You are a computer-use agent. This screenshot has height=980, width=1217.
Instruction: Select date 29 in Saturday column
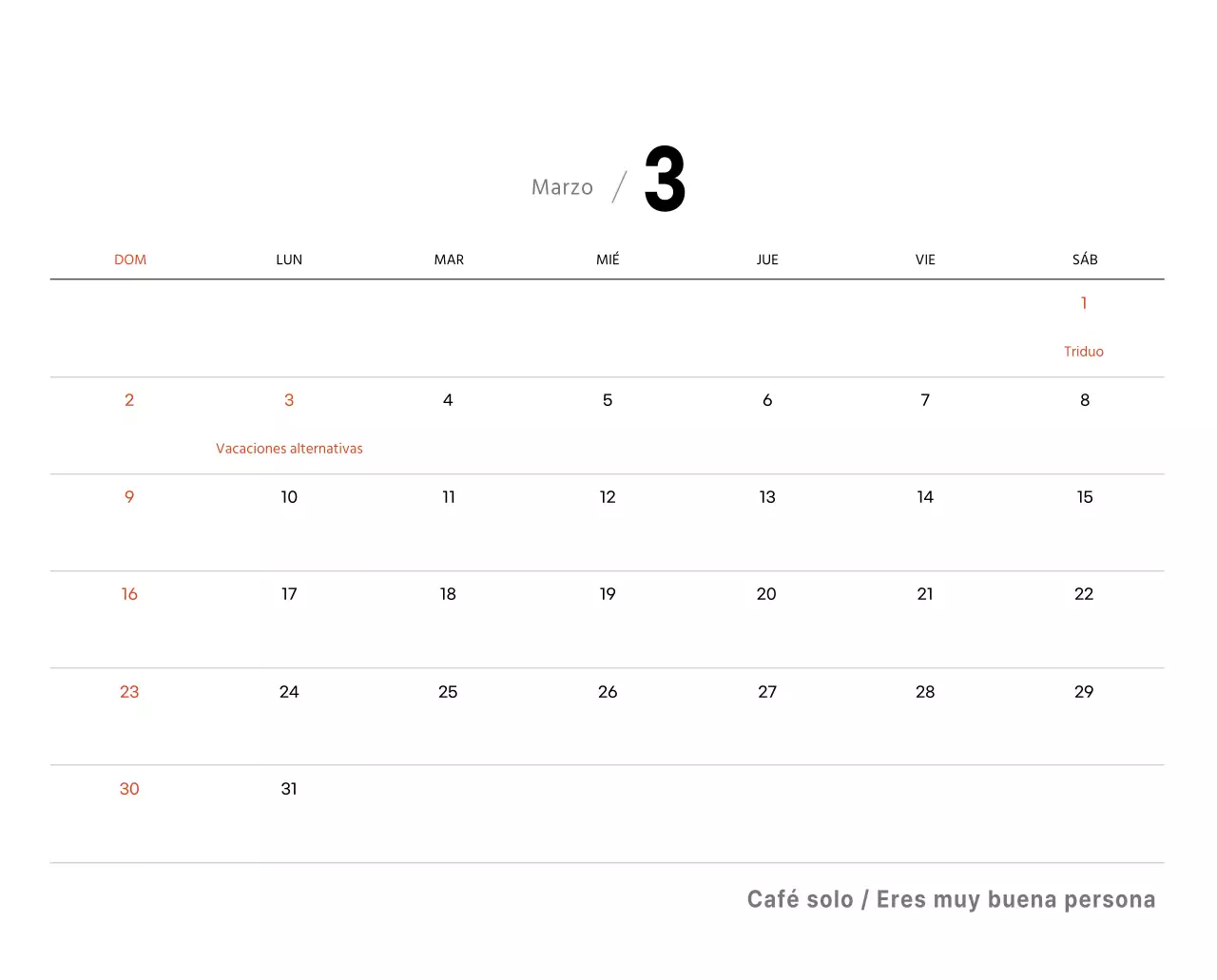pyautogui.click(x=1084, y=692)
